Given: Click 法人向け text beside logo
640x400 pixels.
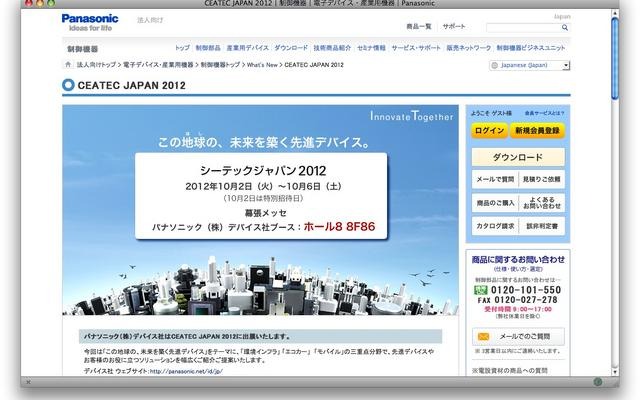Looking at the screenshot, I should click(x=150, y=20).
